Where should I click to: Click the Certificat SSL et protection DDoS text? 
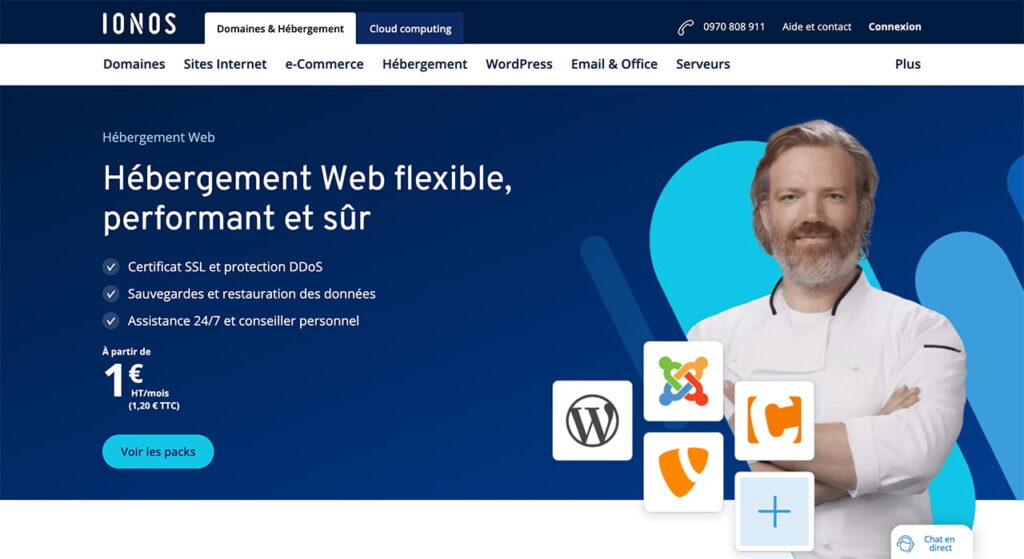(x=225, y=266)
